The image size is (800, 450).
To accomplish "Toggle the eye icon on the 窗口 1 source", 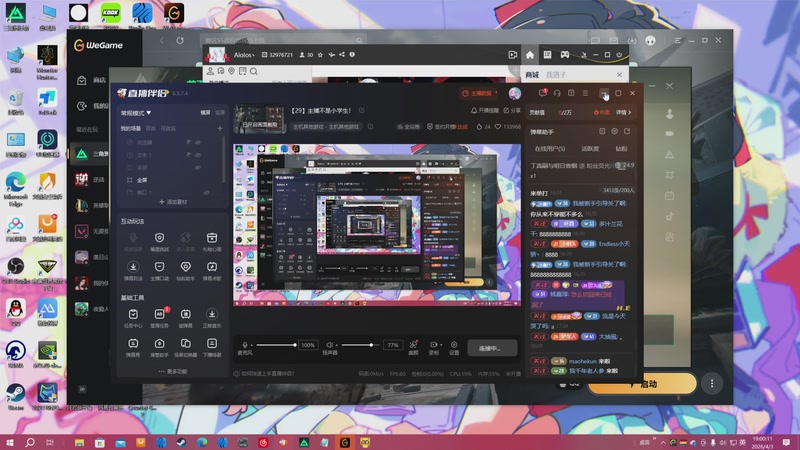I will 207,192.
